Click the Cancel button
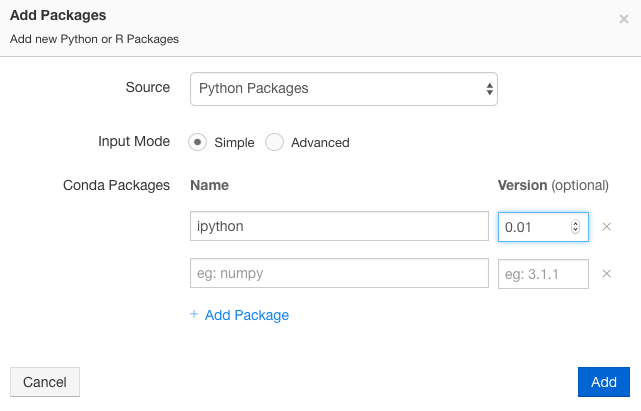 point(45,382)
